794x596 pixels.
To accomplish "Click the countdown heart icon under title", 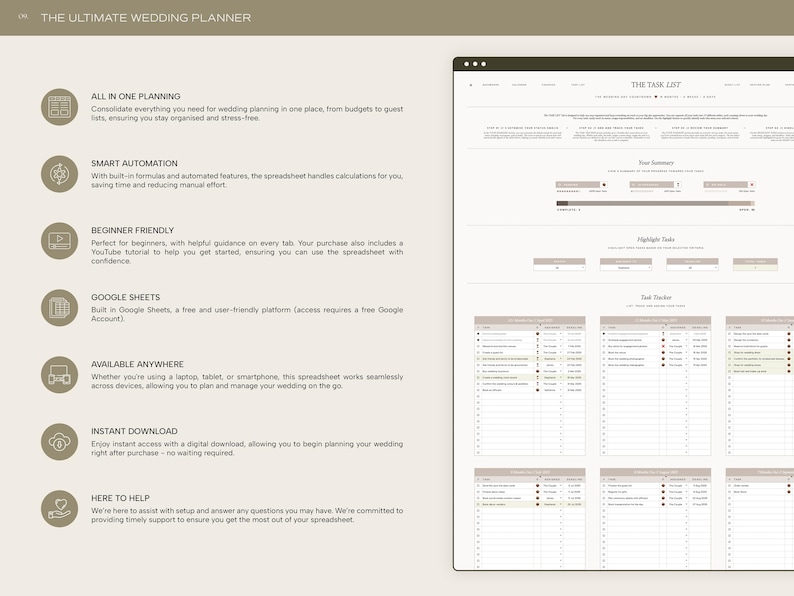I will click(x=656, y=97).
